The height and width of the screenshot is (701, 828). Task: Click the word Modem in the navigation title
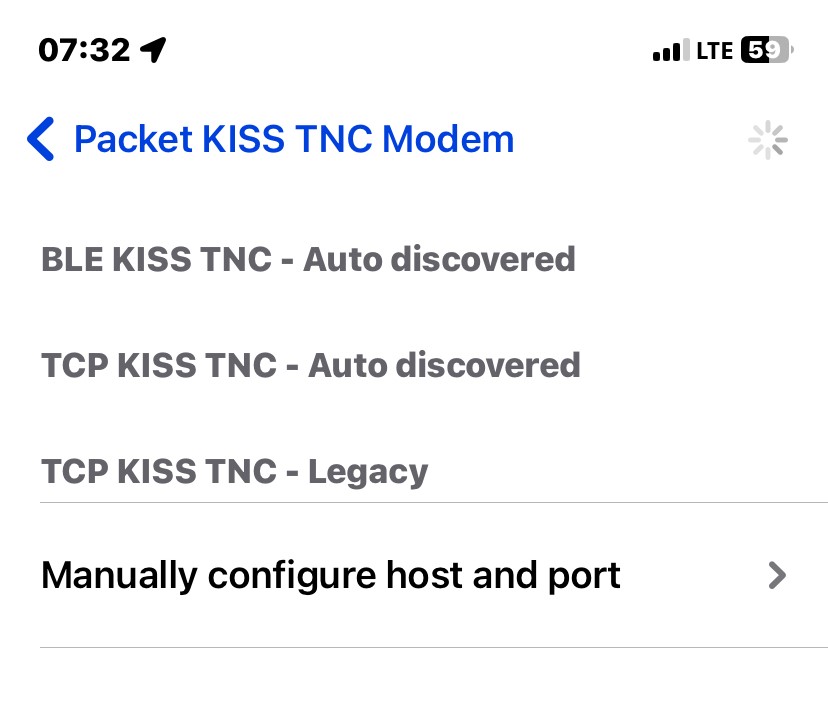(x=448, y=139)
